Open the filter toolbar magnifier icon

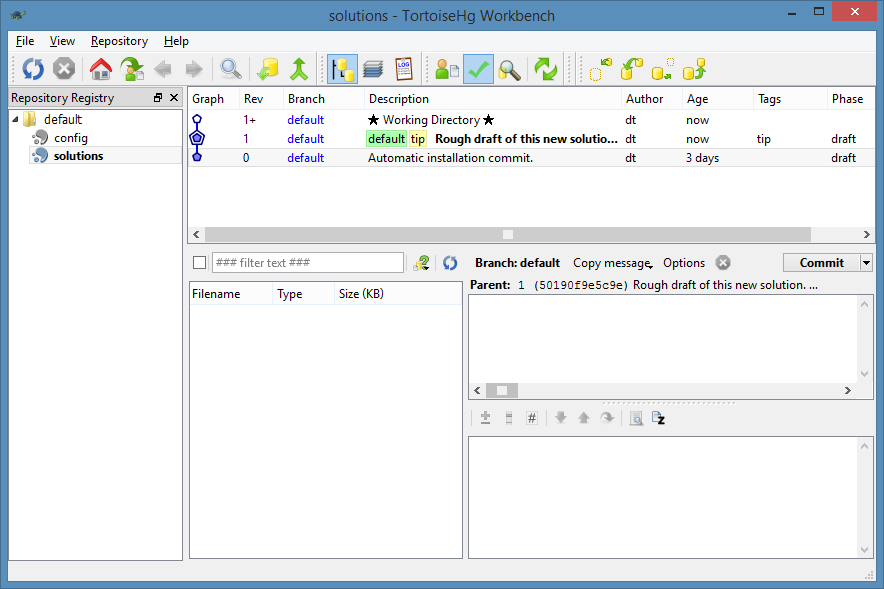231,69
